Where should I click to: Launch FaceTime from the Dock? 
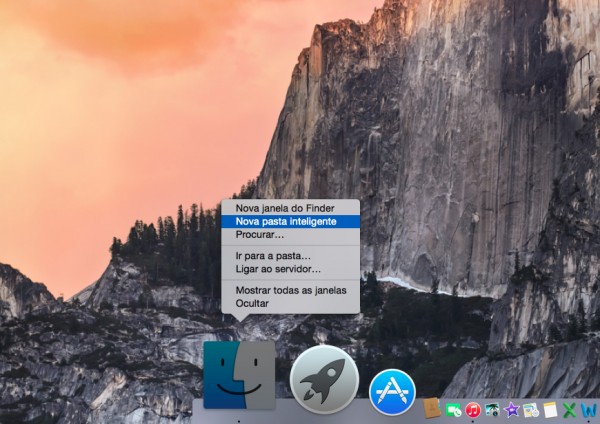click(x=453, y=411)
